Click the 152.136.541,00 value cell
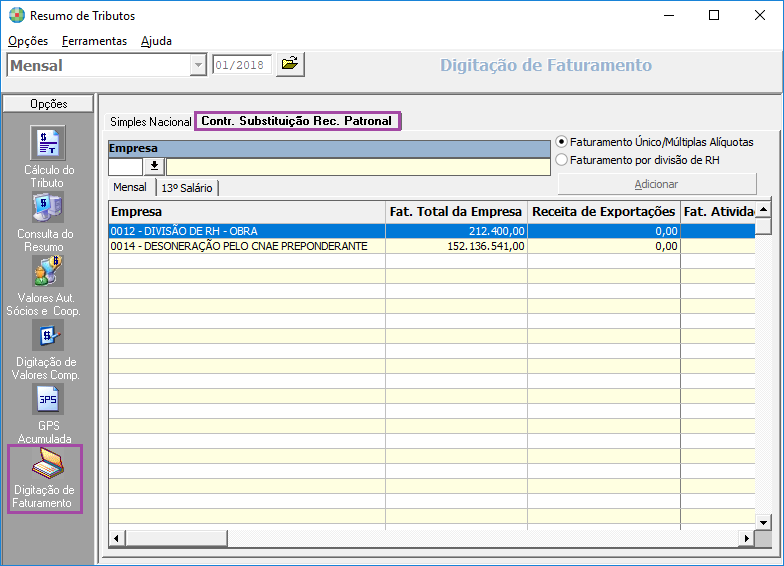Viewport: 784px width, 566px height. point(456,246)
